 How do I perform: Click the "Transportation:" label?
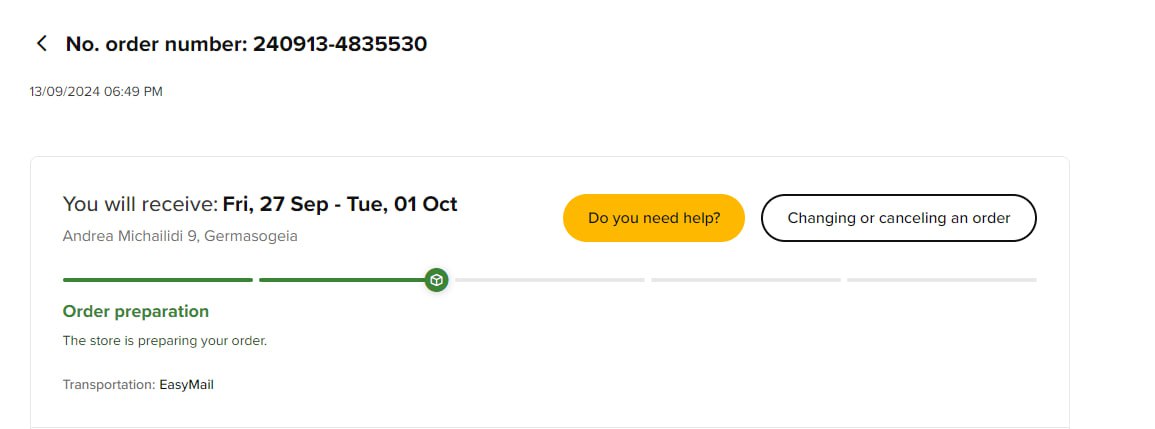[x=108, y=385]
